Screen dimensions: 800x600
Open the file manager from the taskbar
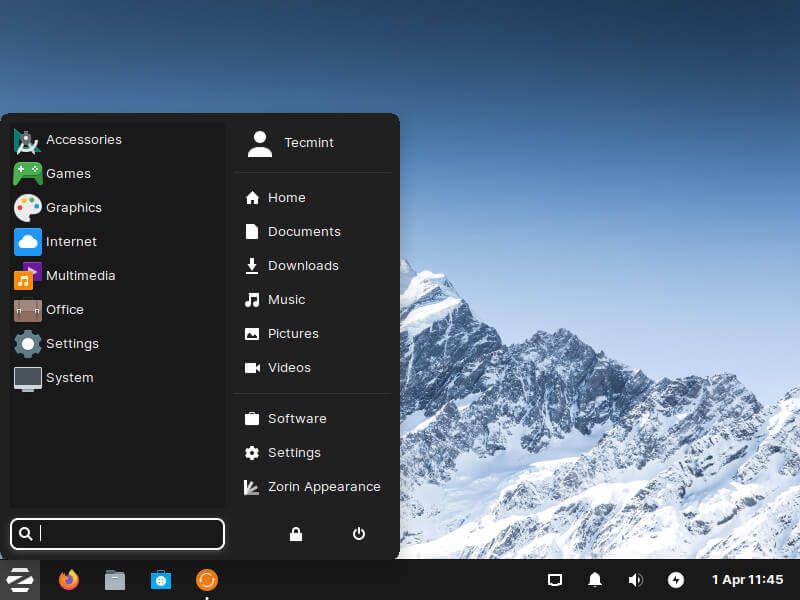coord(114,580)
